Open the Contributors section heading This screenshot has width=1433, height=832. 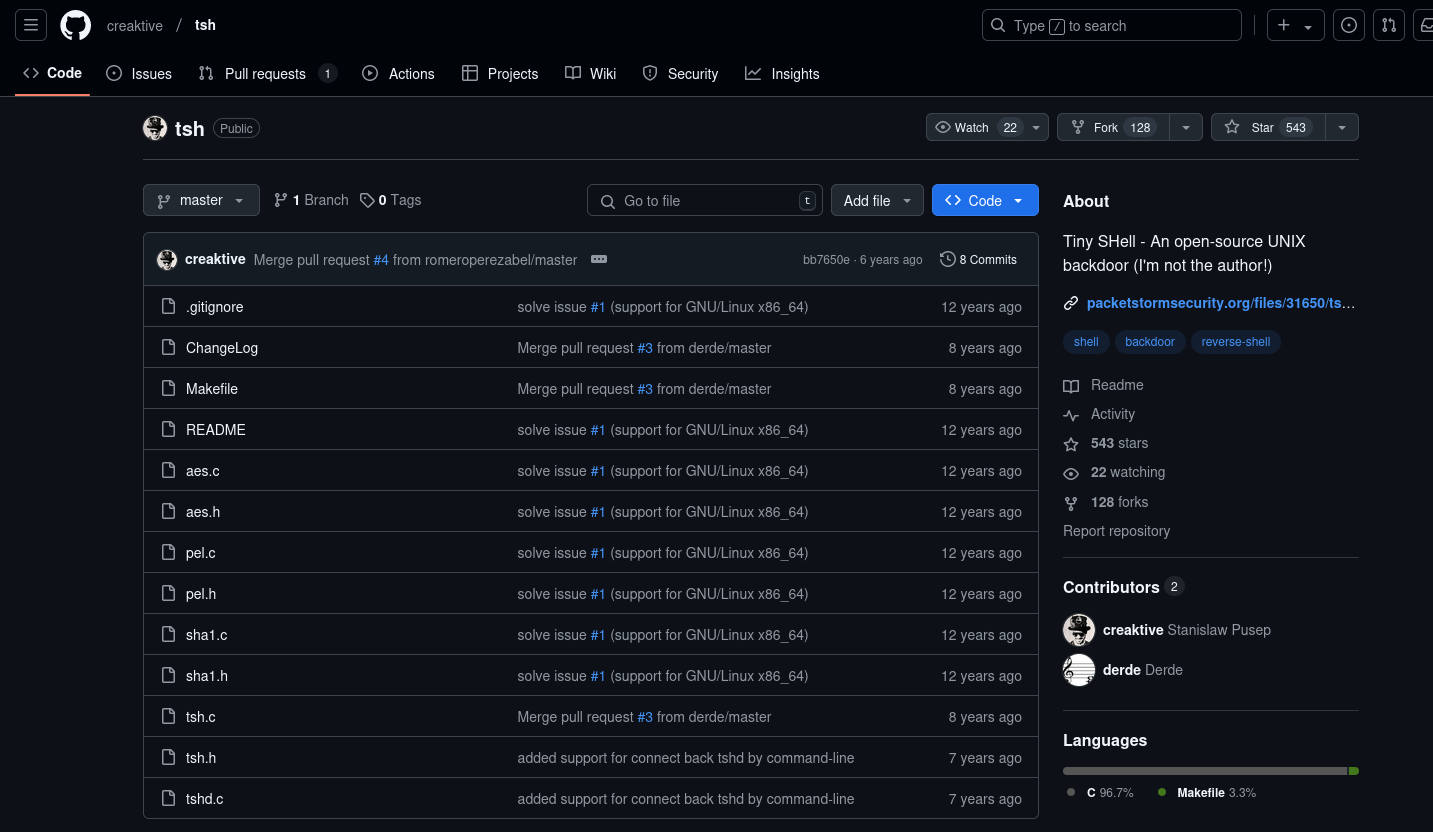pyautogui.click(x=1123, y=587)
